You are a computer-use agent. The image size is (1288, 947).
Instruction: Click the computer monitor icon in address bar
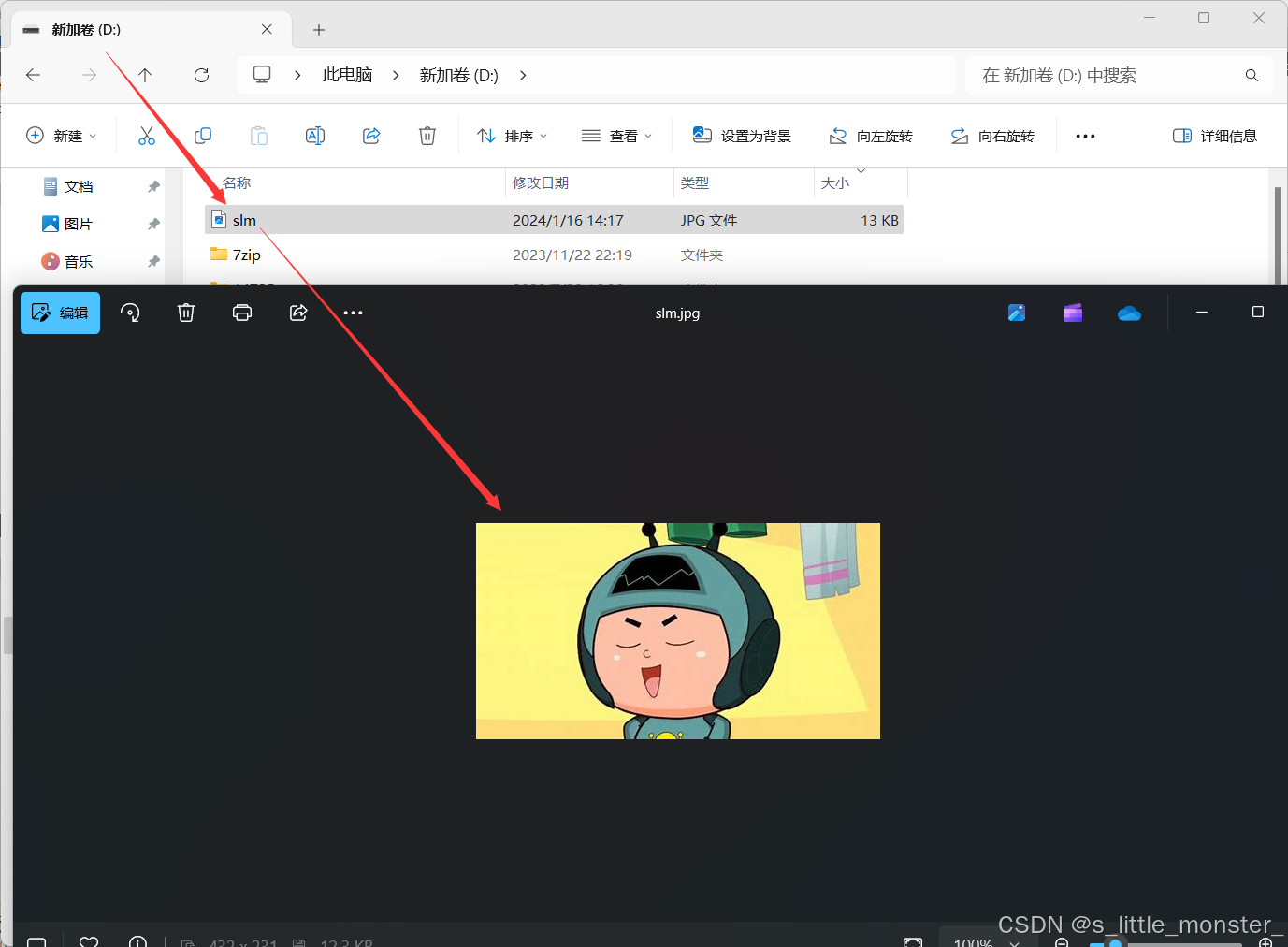click(x=262, y=75)
